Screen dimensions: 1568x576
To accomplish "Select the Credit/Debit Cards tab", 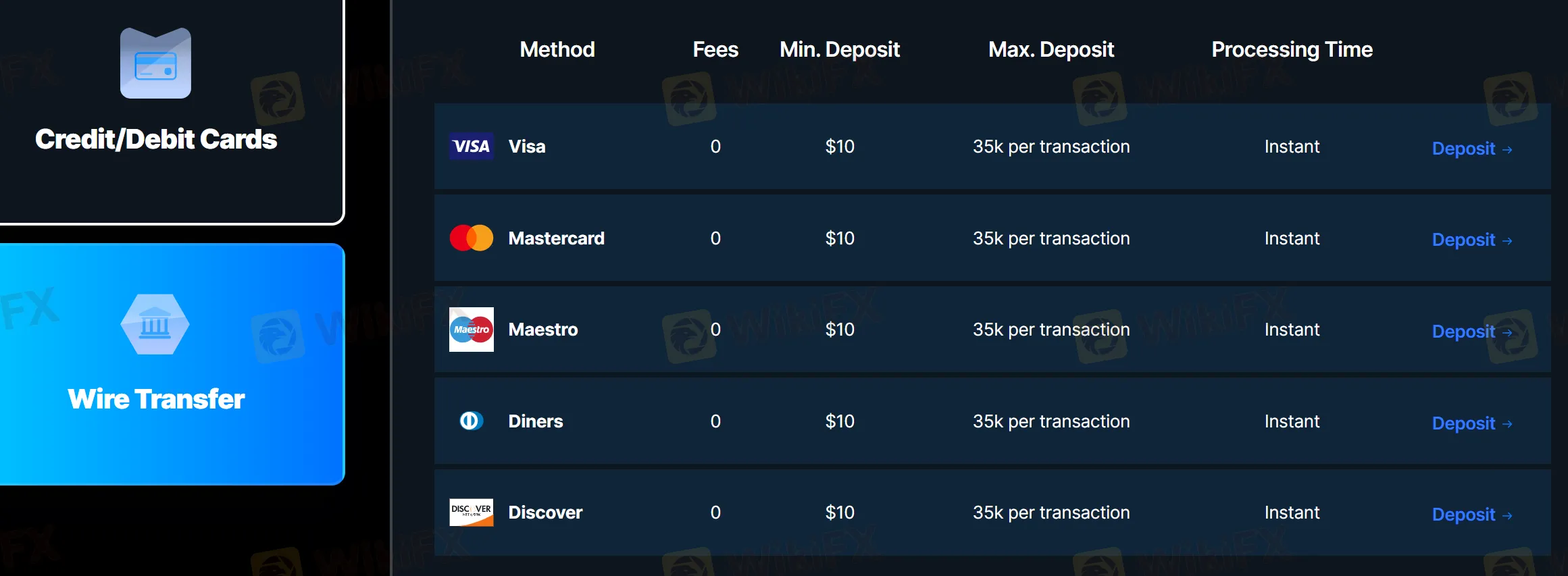I will tap(156, 139).
